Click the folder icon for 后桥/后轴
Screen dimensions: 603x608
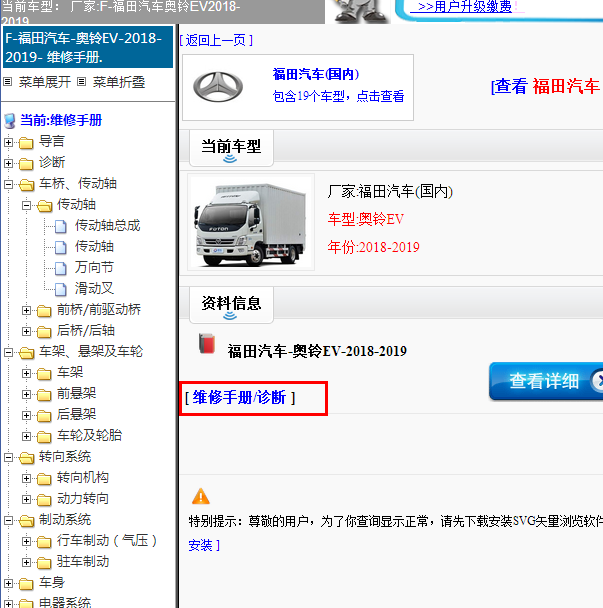pyautogui.click(x=44, y=332)
